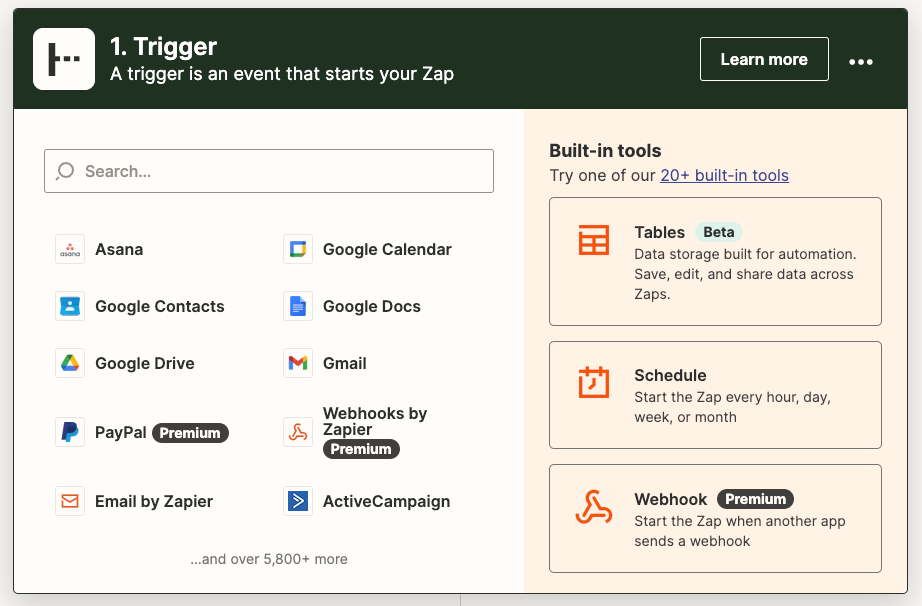Image resolution: width=922 pixels, height=606 pixels.
Task: Select the Asana app icon
Action: (70, 249)
